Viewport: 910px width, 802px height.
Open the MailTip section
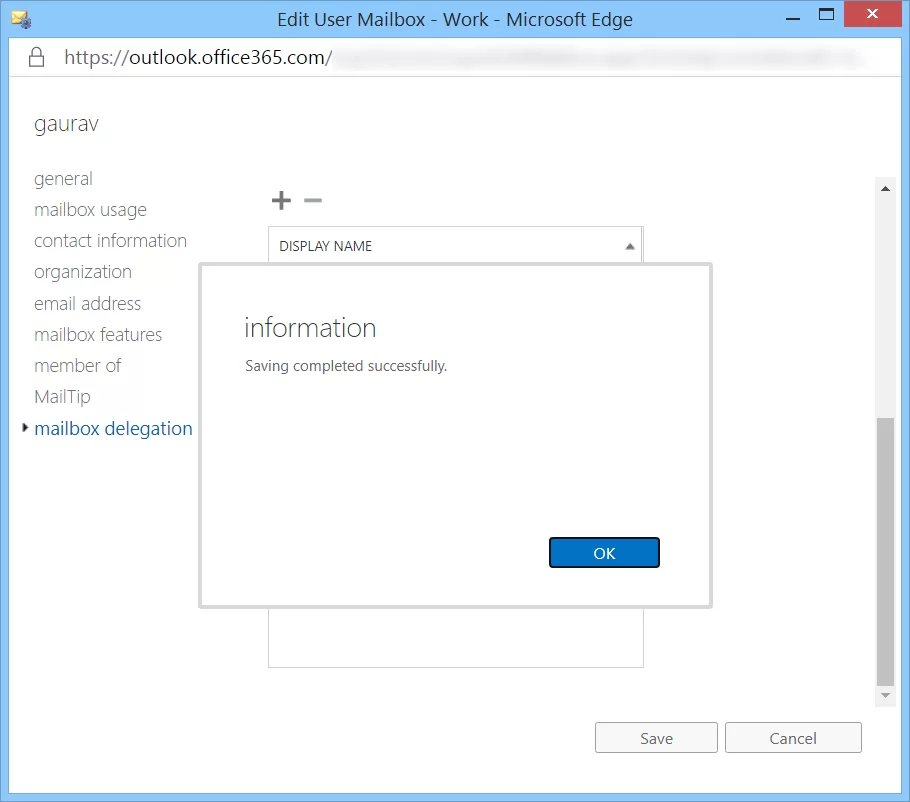[62, 397]
